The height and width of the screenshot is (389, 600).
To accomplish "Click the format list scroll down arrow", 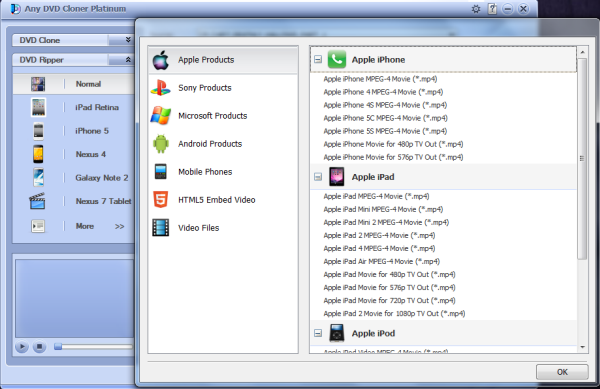I will 582,347.
